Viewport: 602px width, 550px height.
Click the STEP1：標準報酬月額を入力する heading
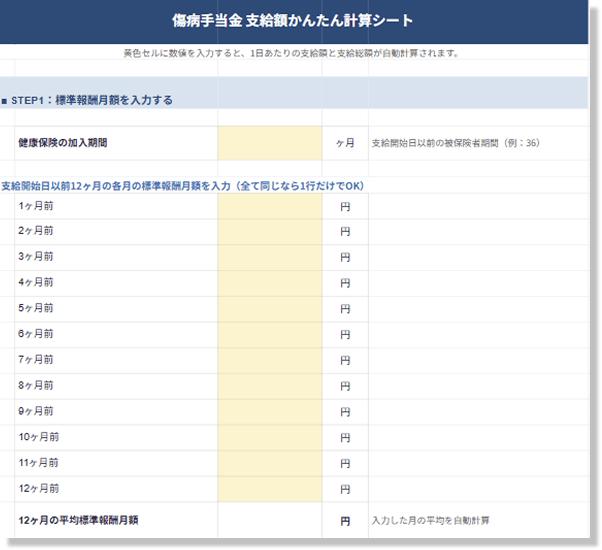pyautogui.click(x=92, y=101)
